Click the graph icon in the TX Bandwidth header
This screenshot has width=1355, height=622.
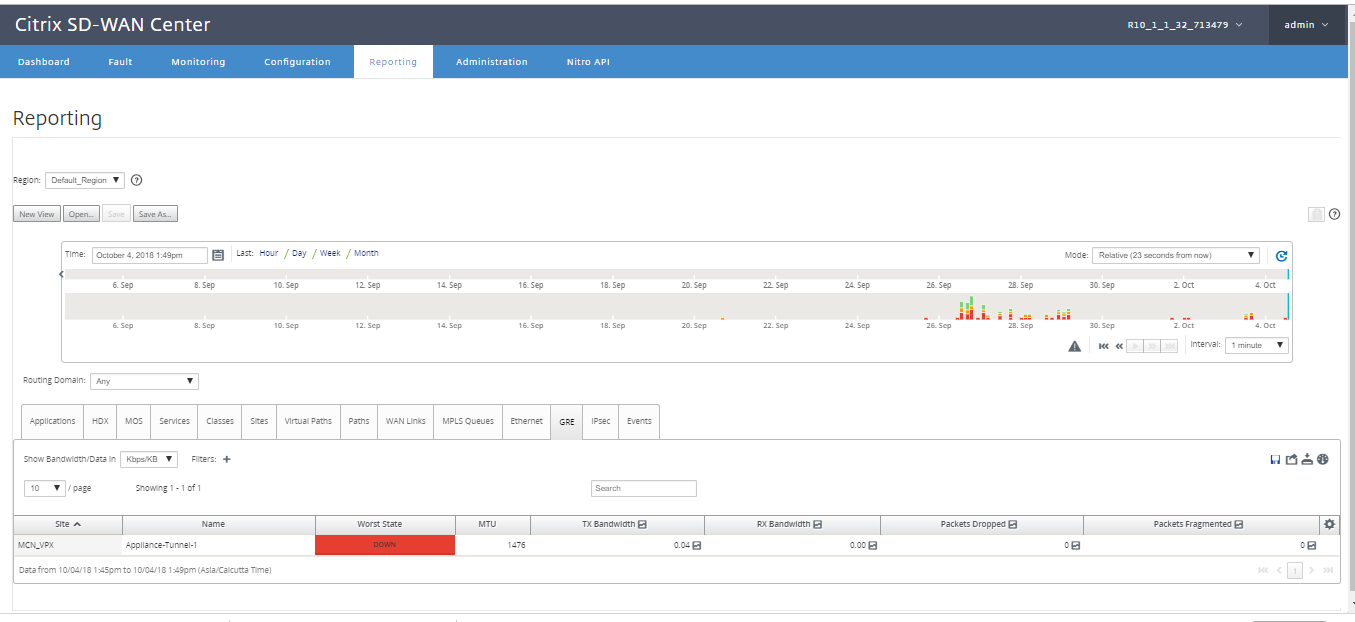[x=642, y=524]
